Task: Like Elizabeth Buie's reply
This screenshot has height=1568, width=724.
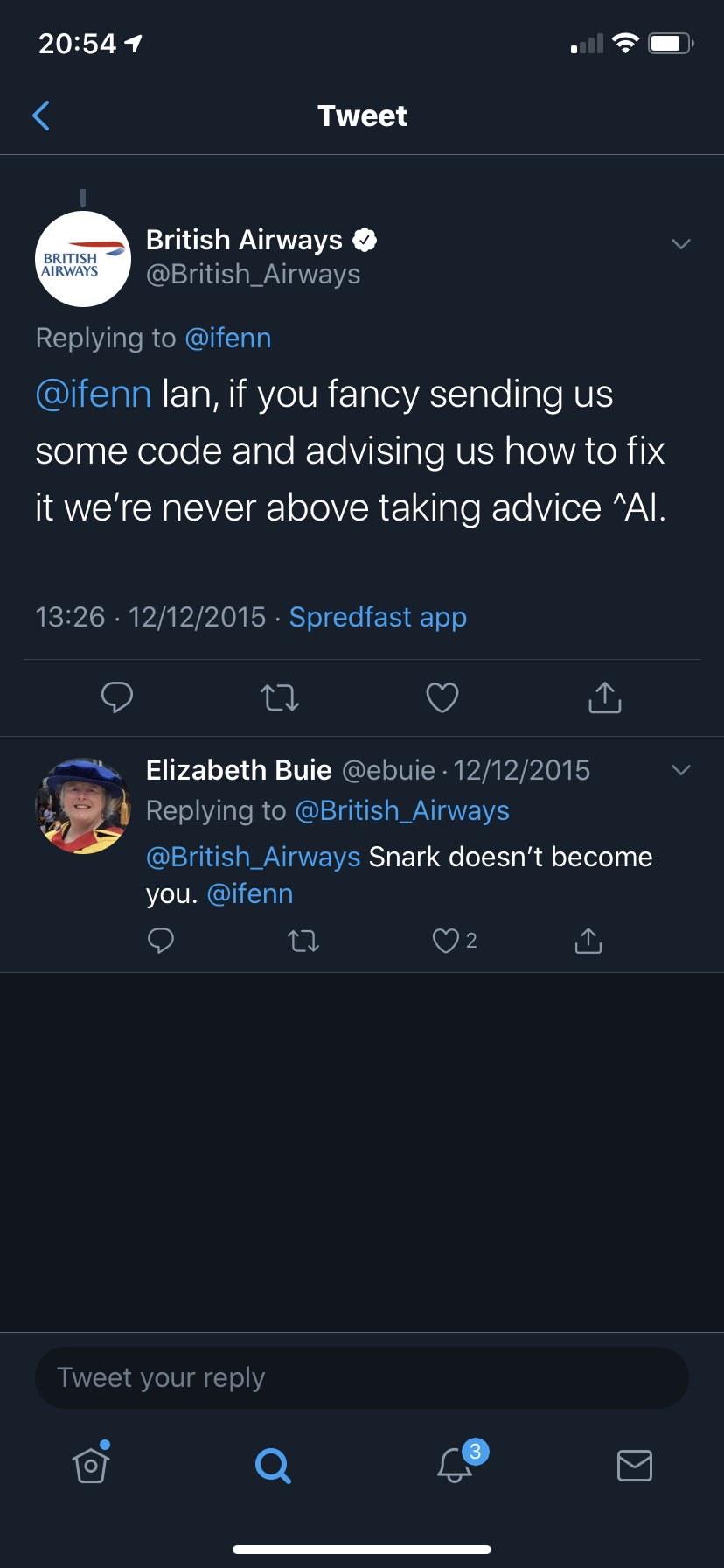Action: point(446,941)
